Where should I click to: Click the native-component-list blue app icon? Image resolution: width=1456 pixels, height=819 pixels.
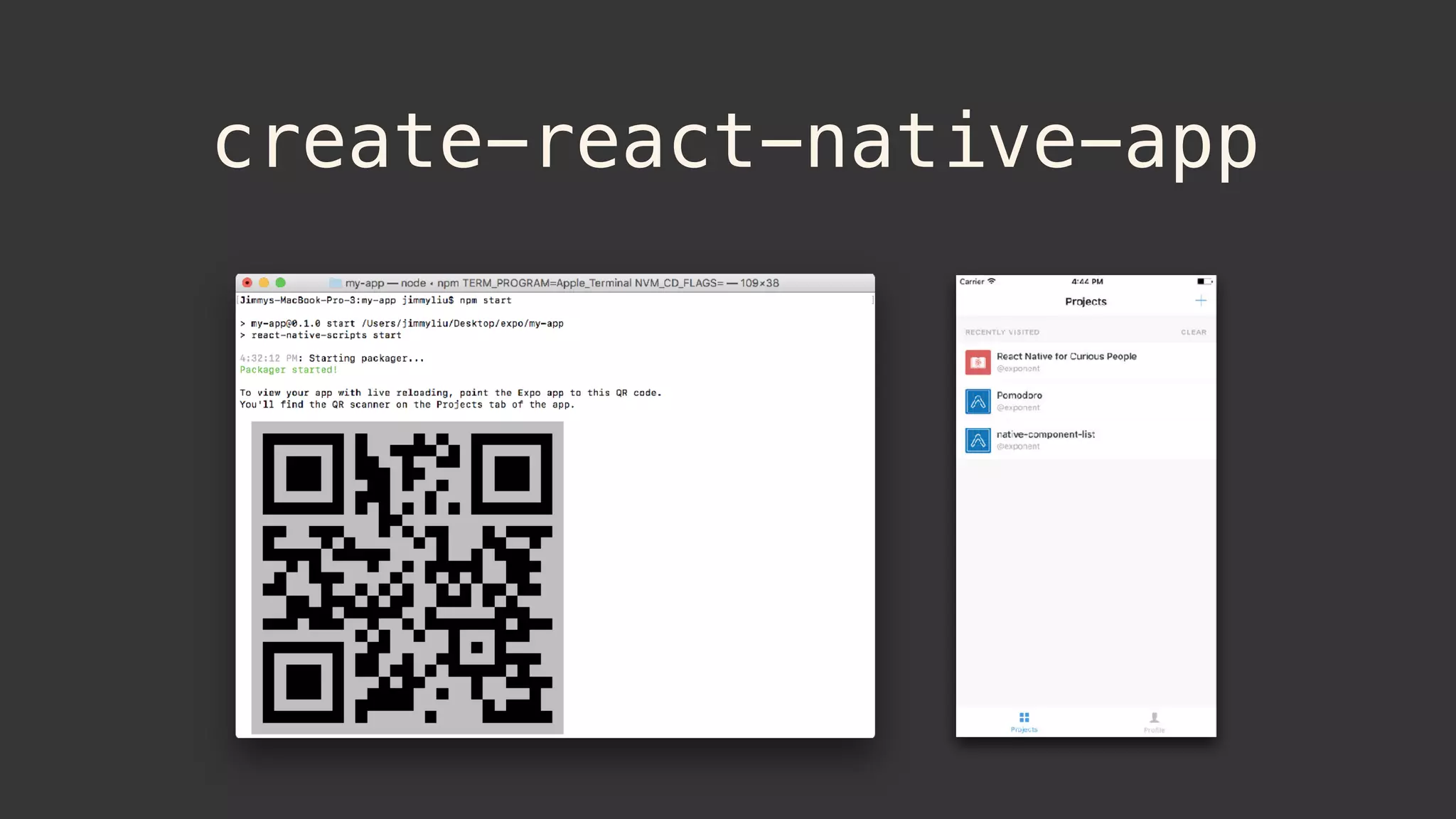[978, 441]
